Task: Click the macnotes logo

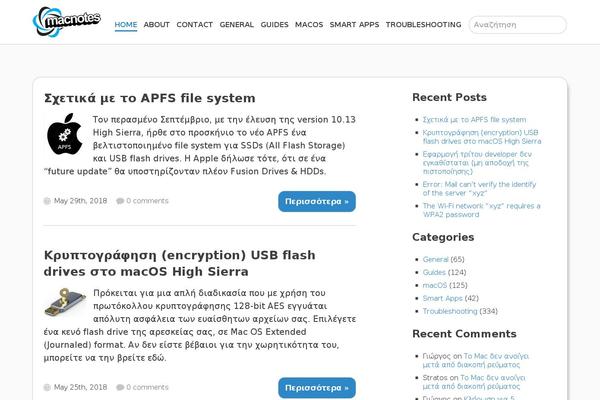Action: [67, 21]
